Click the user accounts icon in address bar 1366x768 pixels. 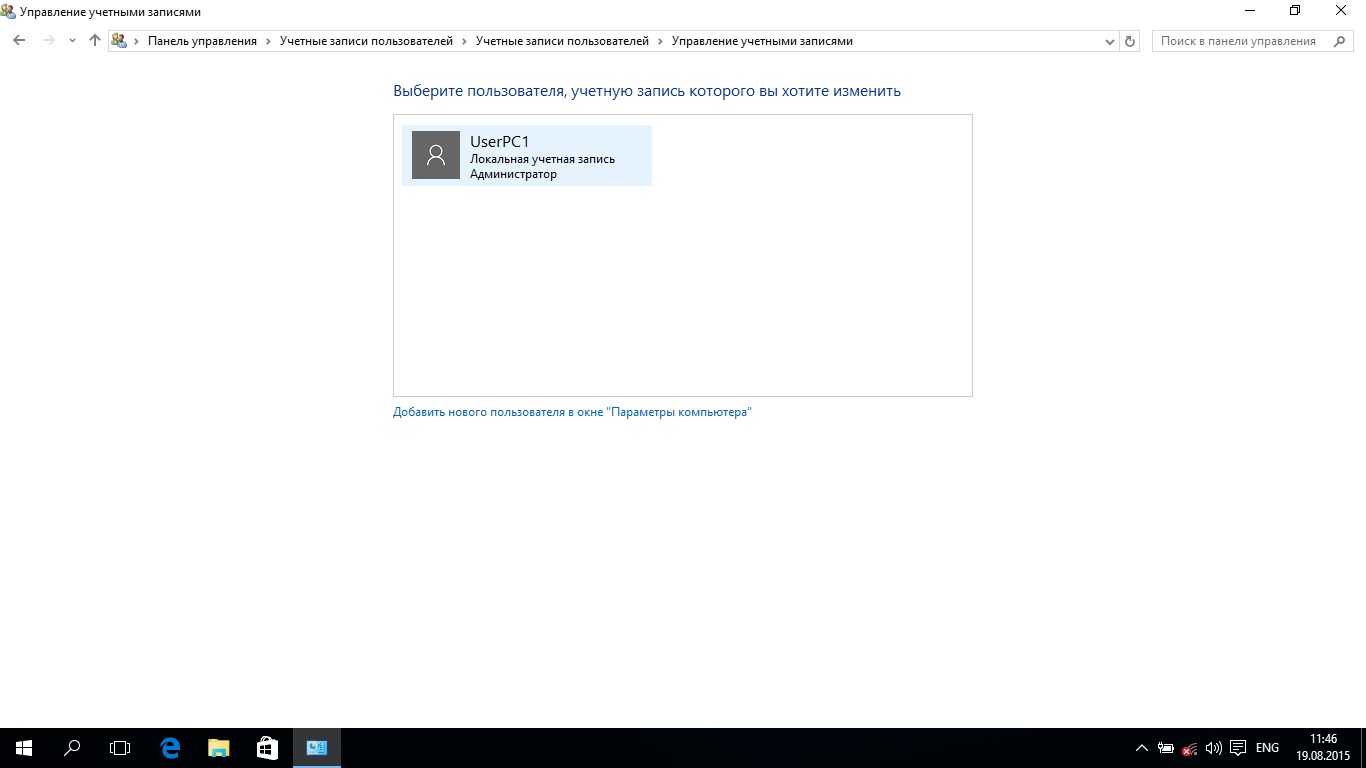click(119, 41)
